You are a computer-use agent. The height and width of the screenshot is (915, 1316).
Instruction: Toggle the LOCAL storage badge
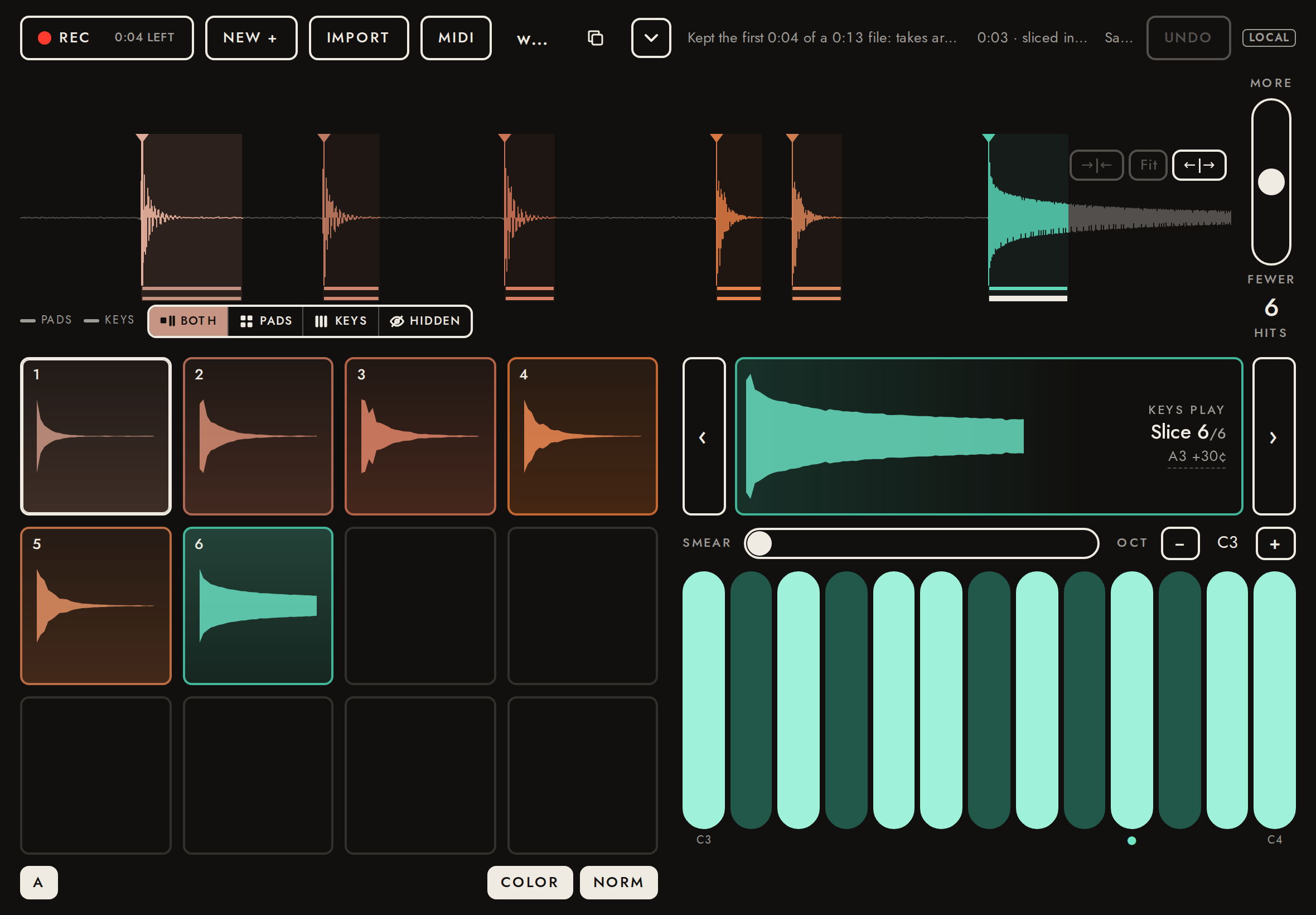click(x=1269, y=38)
